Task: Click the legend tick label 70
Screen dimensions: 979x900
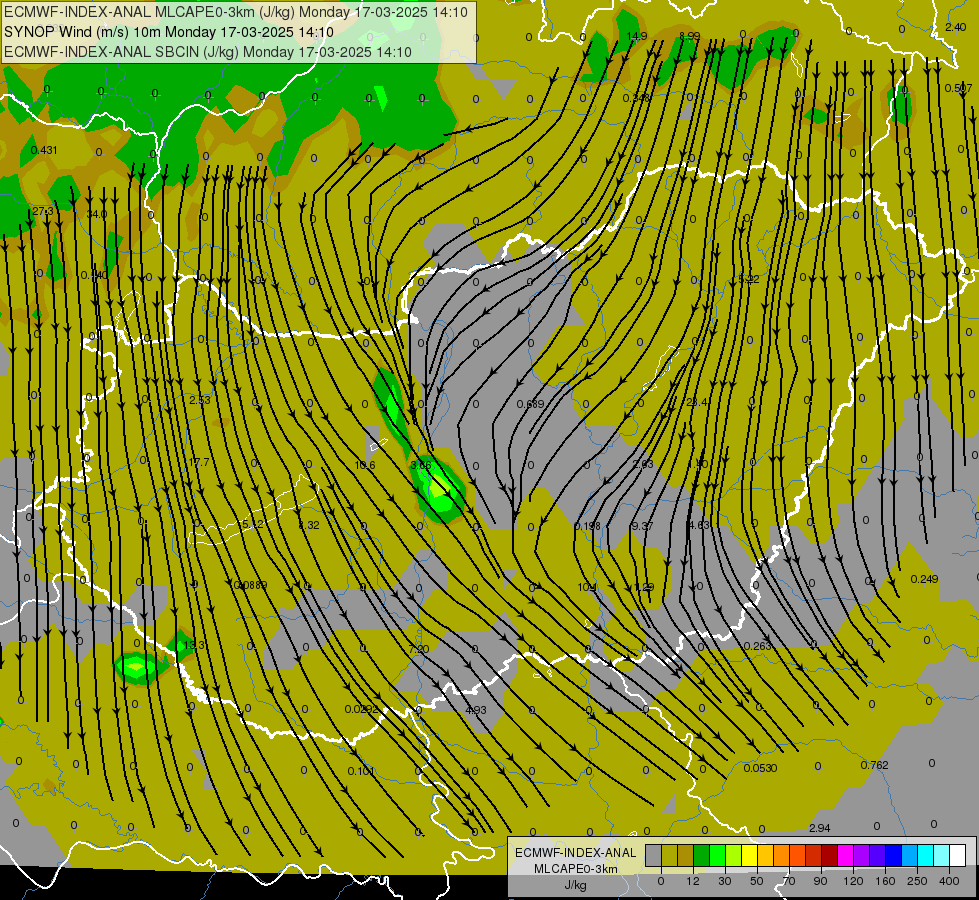Action: (789, 881)
